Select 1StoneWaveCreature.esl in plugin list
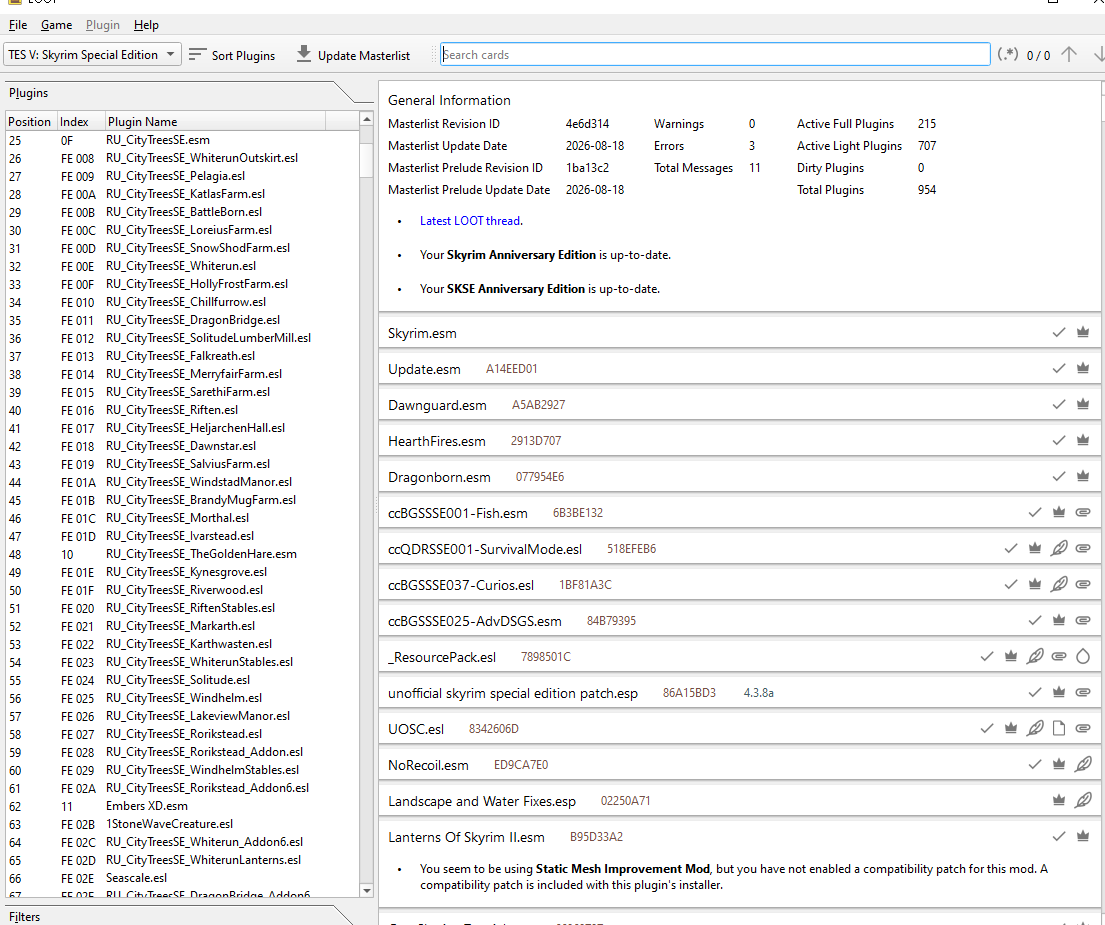This screenshot has height=925, width=1105. pos(169,824)
